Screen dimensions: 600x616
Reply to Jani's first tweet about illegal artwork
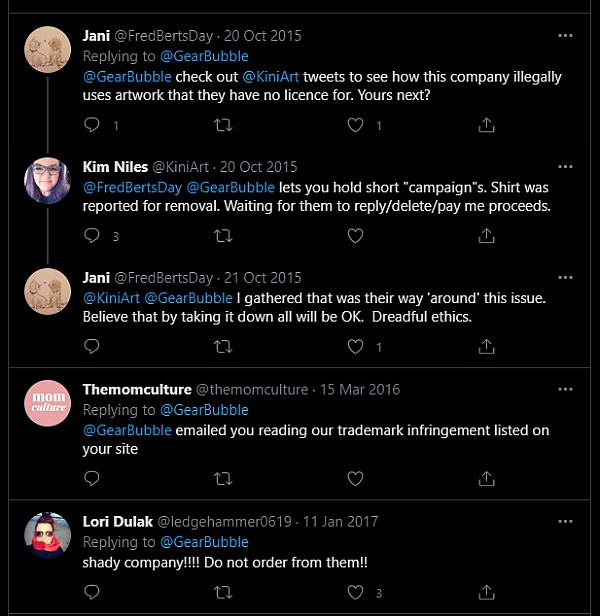92,125
